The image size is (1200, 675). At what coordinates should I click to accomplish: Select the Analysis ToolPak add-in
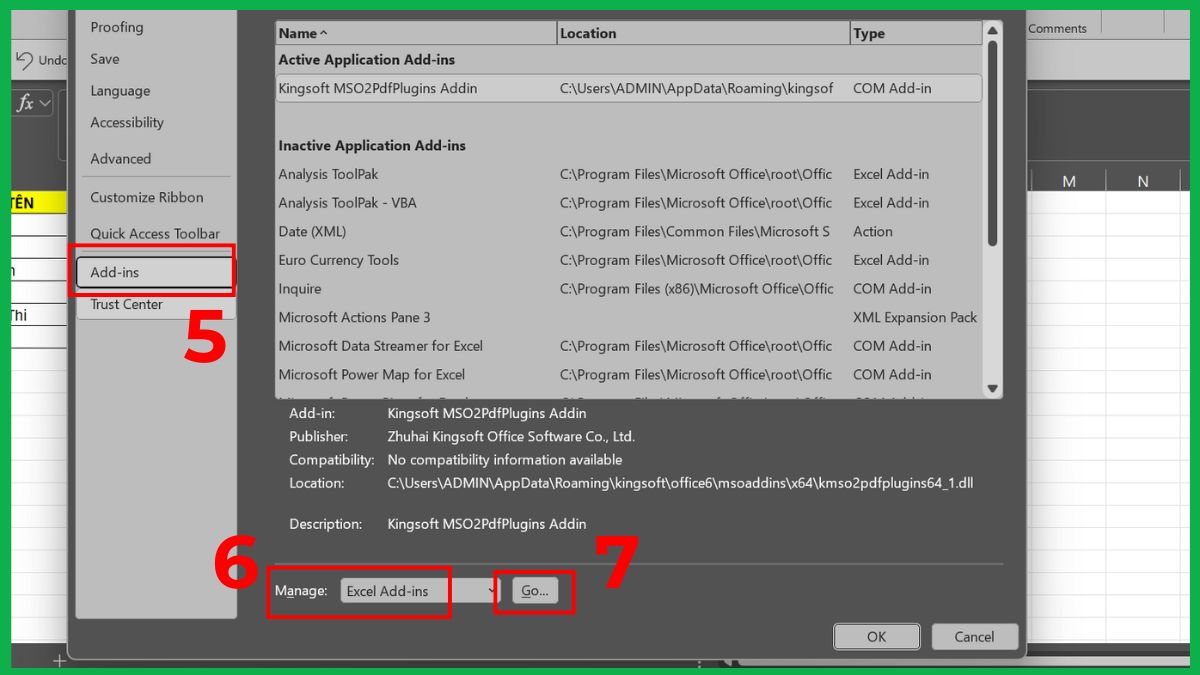coord(330,174)
